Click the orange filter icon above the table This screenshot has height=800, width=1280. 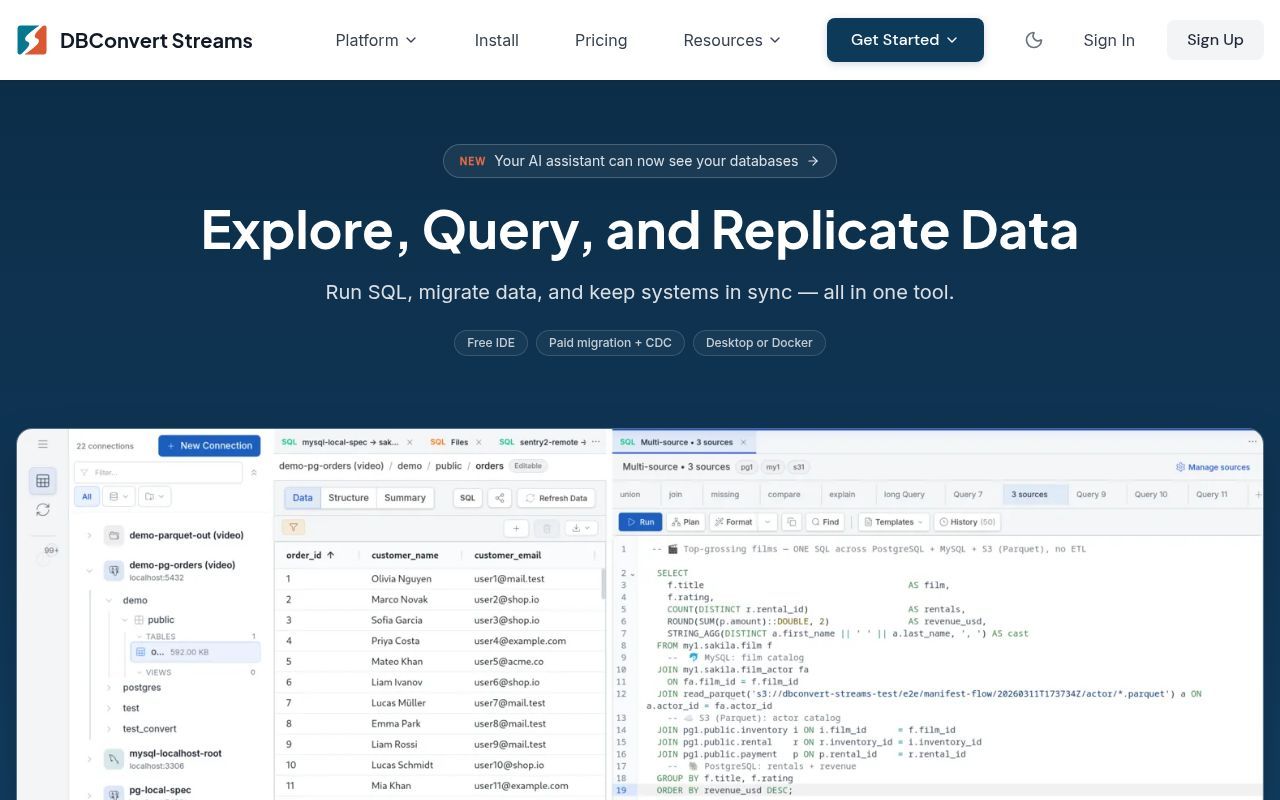293,527
